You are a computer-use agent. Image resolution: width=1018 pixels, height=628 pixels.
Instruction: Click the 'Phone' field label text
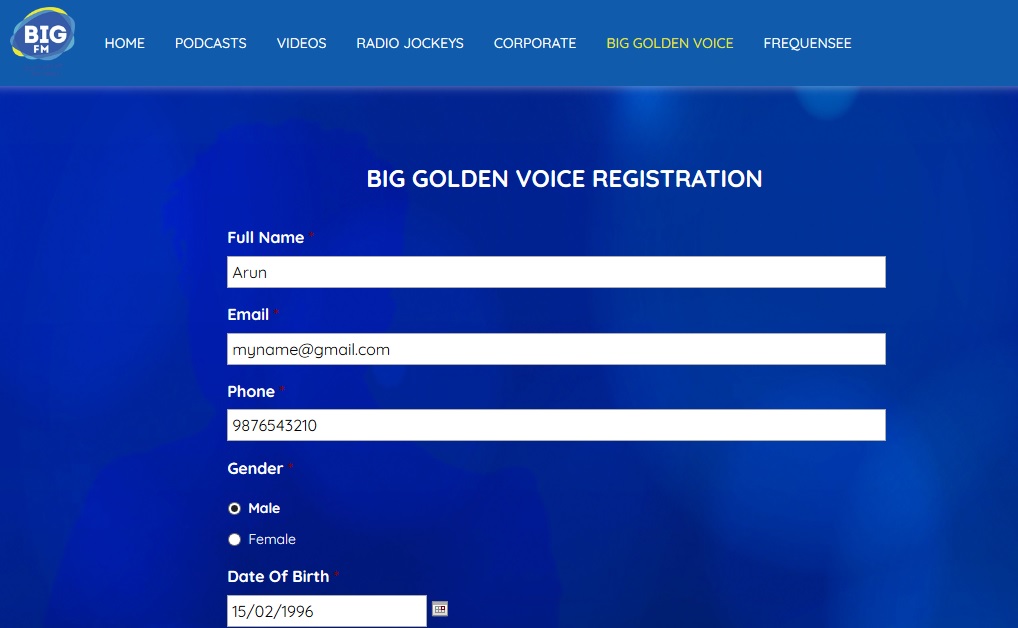(251, 392)
